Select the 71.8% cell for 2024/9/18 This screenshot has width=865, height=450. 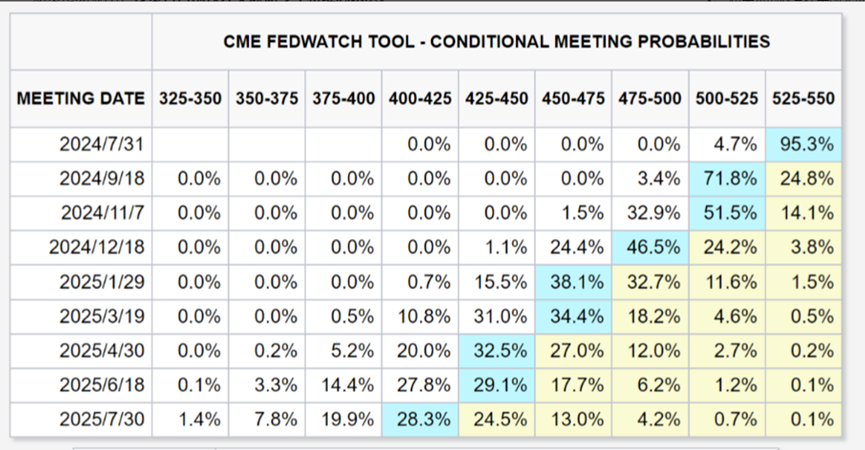tap(727, 179)
